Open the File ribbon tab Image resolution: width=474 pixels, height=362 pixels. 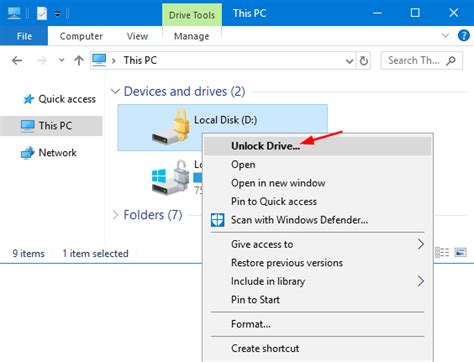tap(24, 36)
